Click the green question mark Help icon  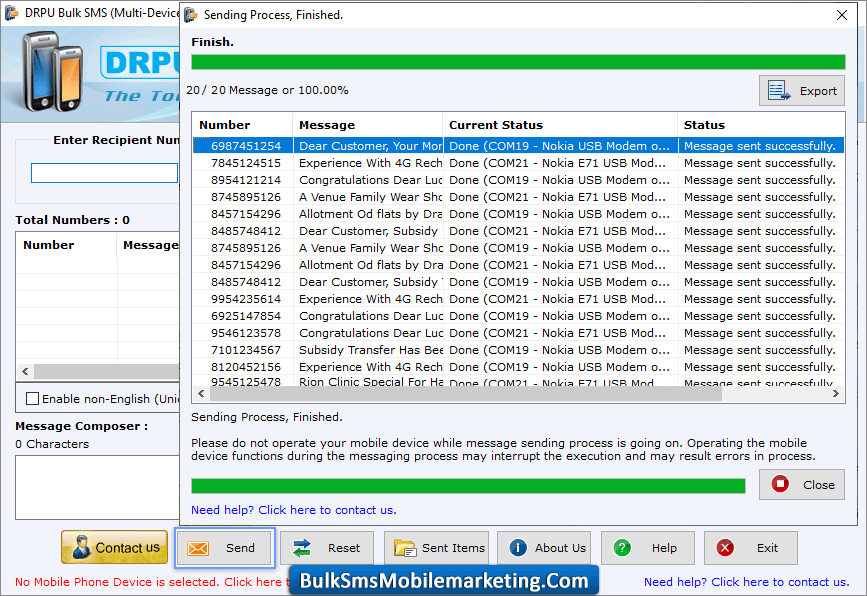click(622, 547)
